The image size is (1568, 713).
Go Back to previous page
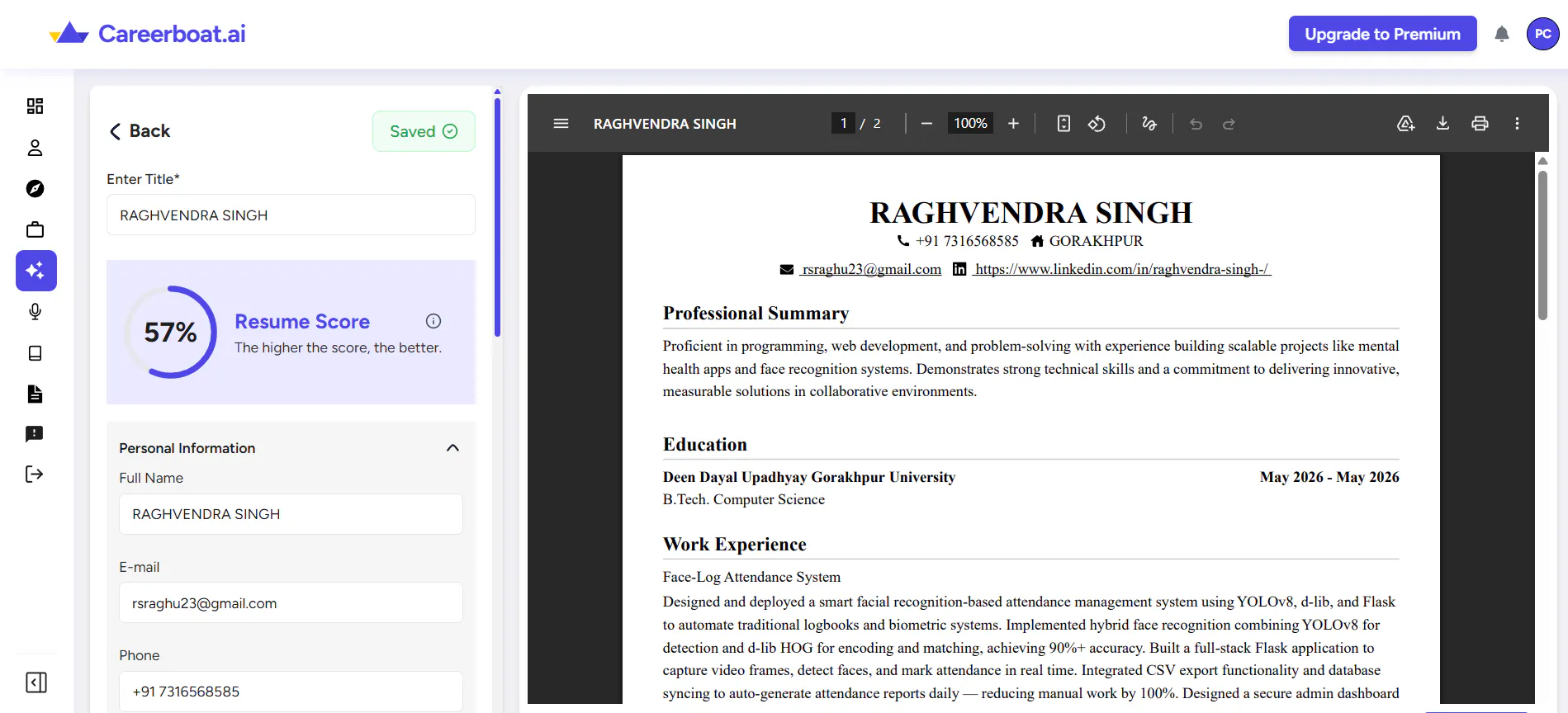(x=140, y=131)
